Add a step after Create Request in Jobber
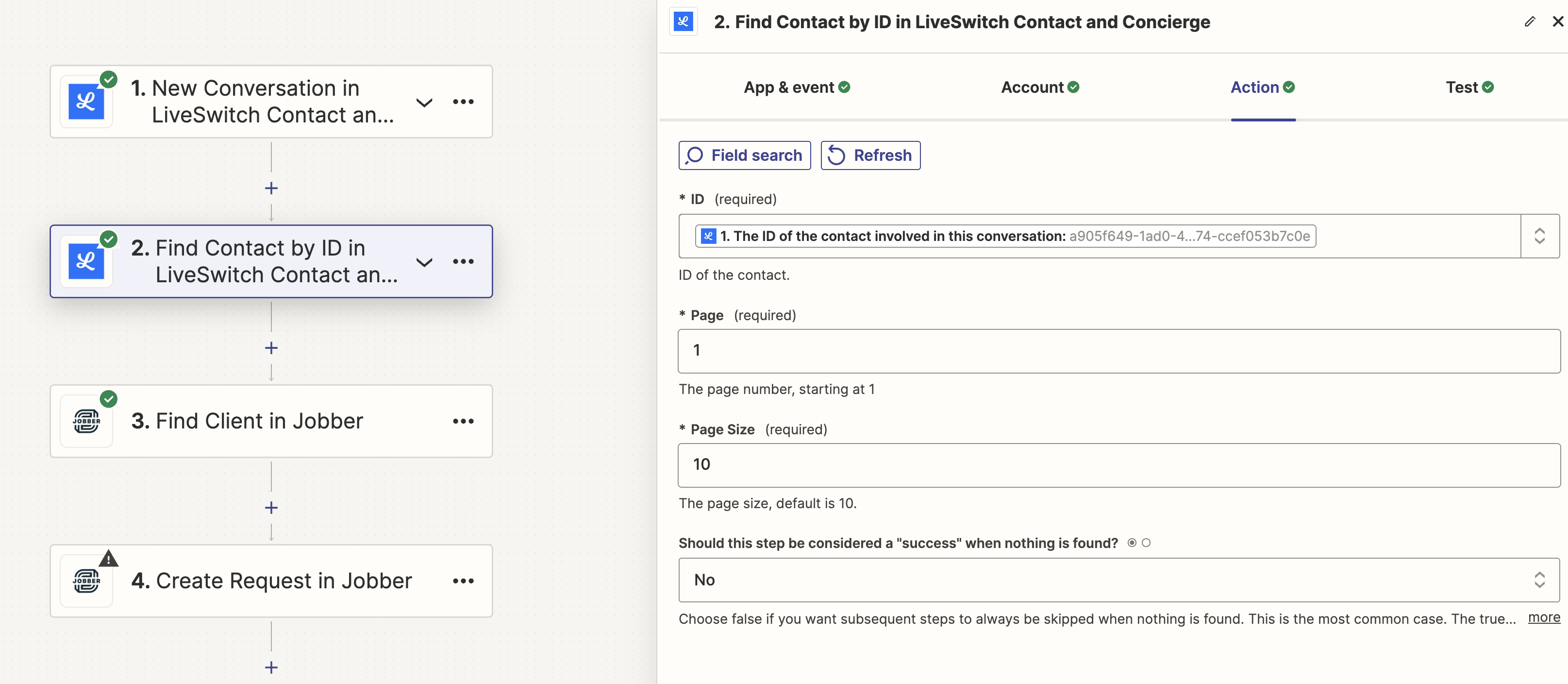 271,667
